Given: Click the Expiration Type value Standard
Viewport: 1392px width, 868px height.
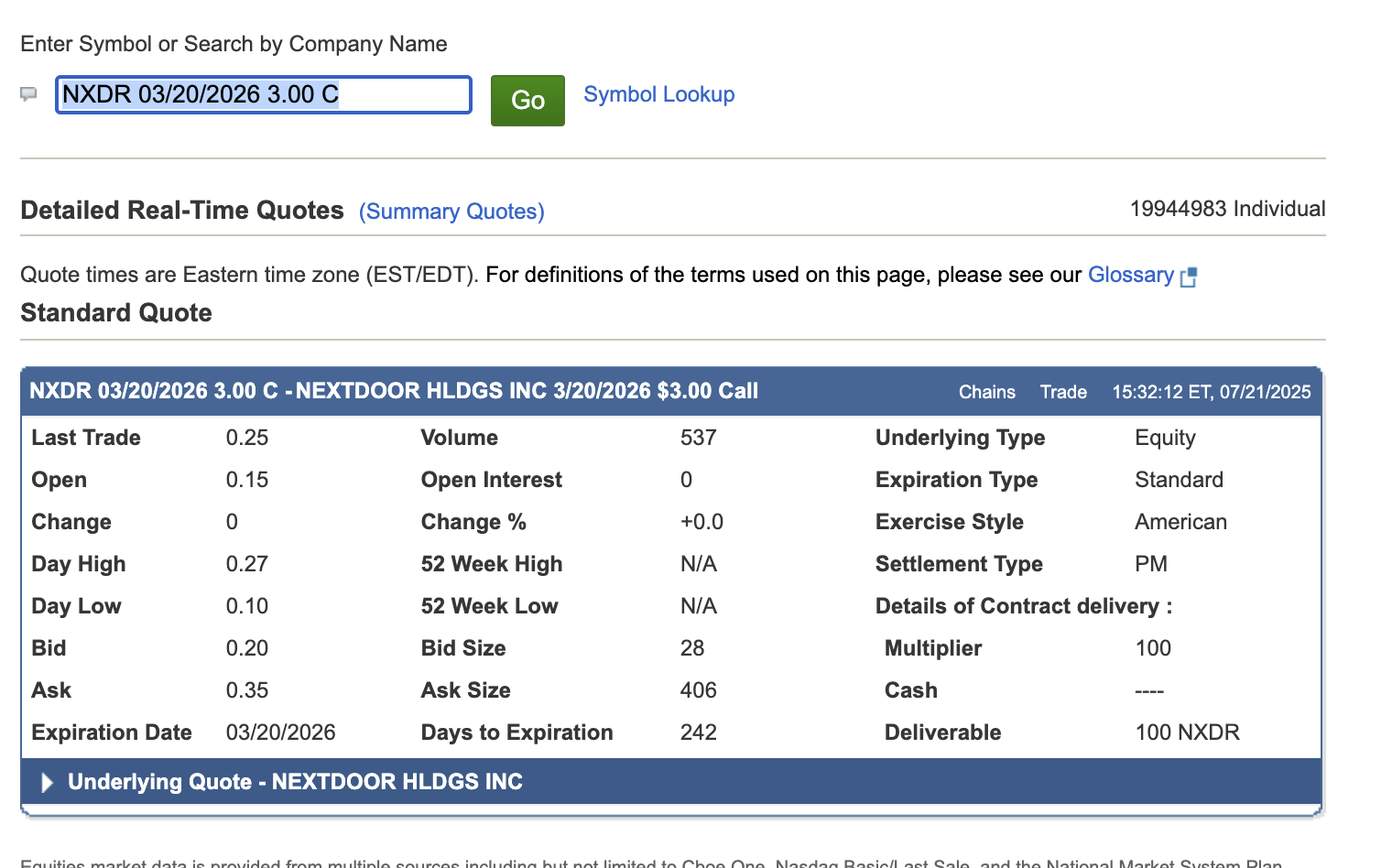Looking at the screenshot, I should click(1180, 480).
